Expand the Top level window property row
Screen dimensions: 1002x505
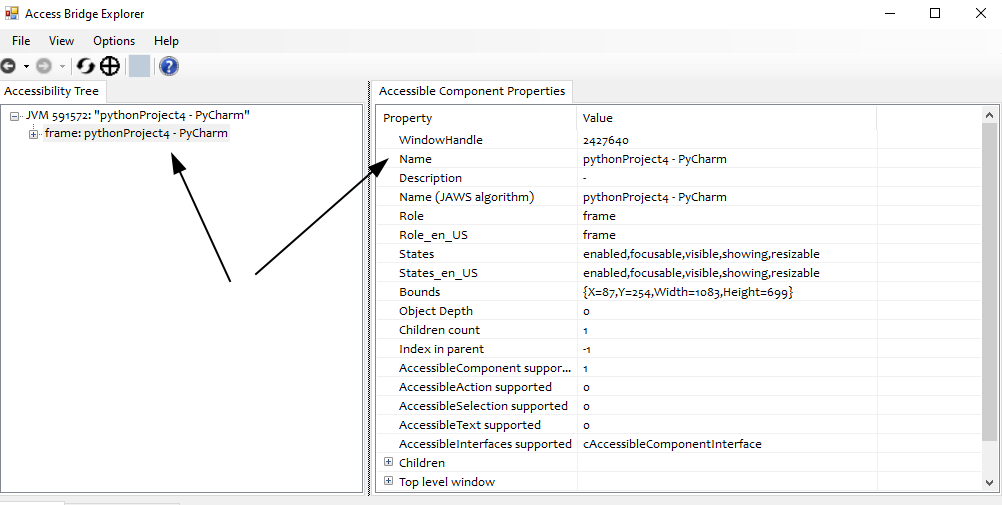coord(389,481)
